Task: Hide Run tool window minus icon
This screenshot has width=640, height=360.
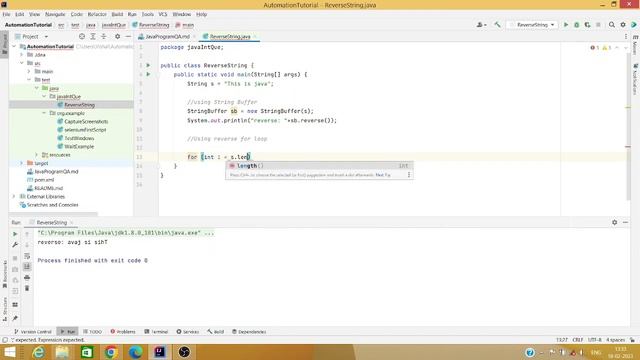Action: pyautogui.click(x=625, y=222)
